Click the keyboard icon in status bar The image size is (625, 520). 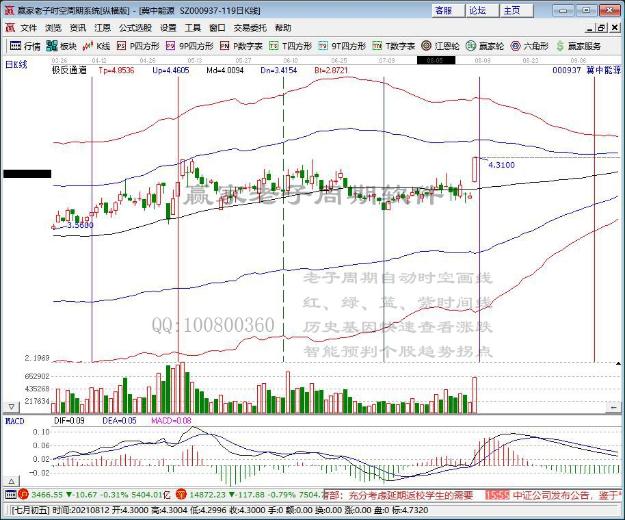[x=11, y=494]
